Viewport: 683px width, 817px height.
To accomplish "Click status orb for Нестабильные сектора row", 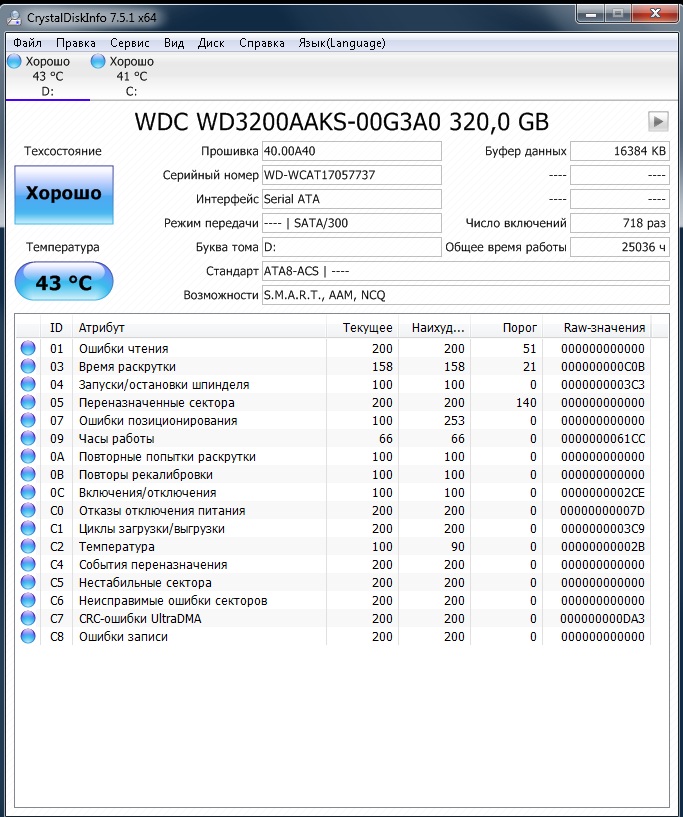I will click(28, 583).
